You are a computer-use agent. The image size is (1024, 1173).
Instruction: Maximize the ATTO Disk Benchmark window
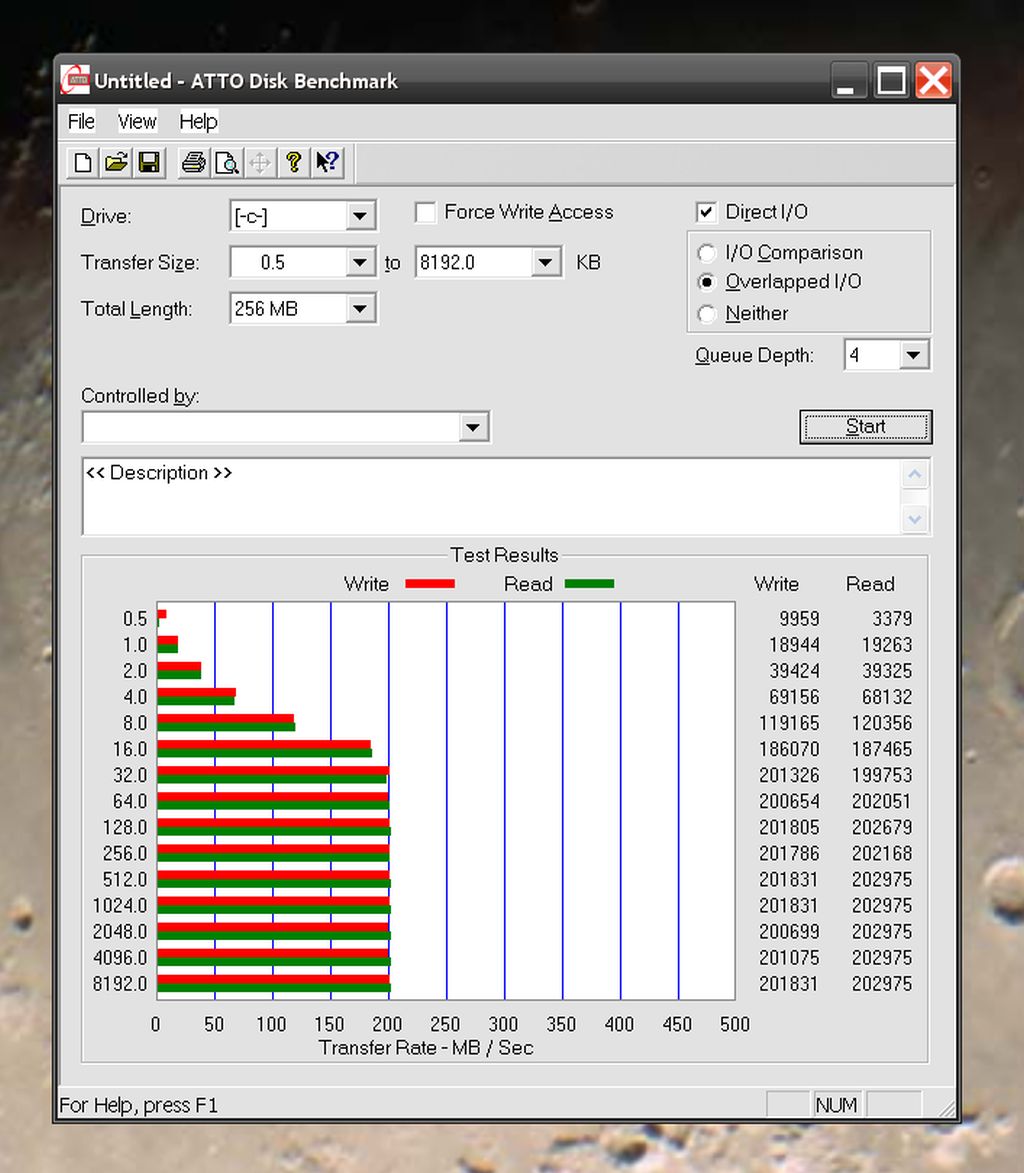point(891,80)
